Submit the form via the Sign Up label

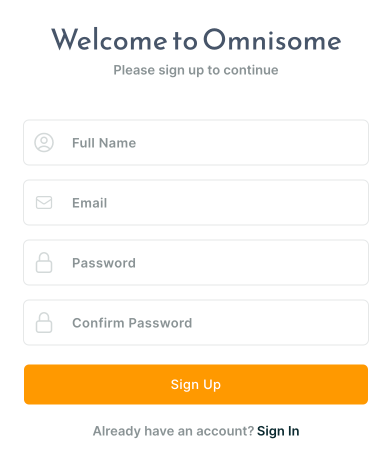196,385
